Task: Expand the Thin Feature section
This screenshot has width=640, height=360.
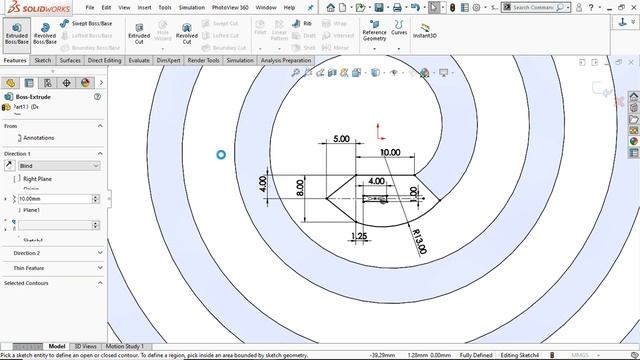Action: 100,268
